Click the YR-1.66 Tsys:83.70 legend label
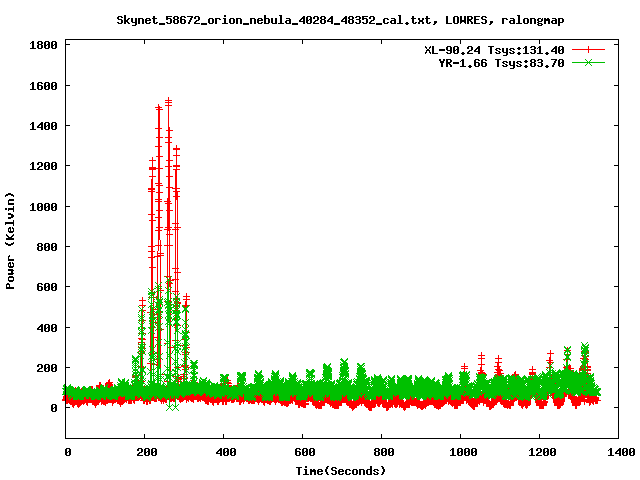The image size is (640, 480). 502,63
